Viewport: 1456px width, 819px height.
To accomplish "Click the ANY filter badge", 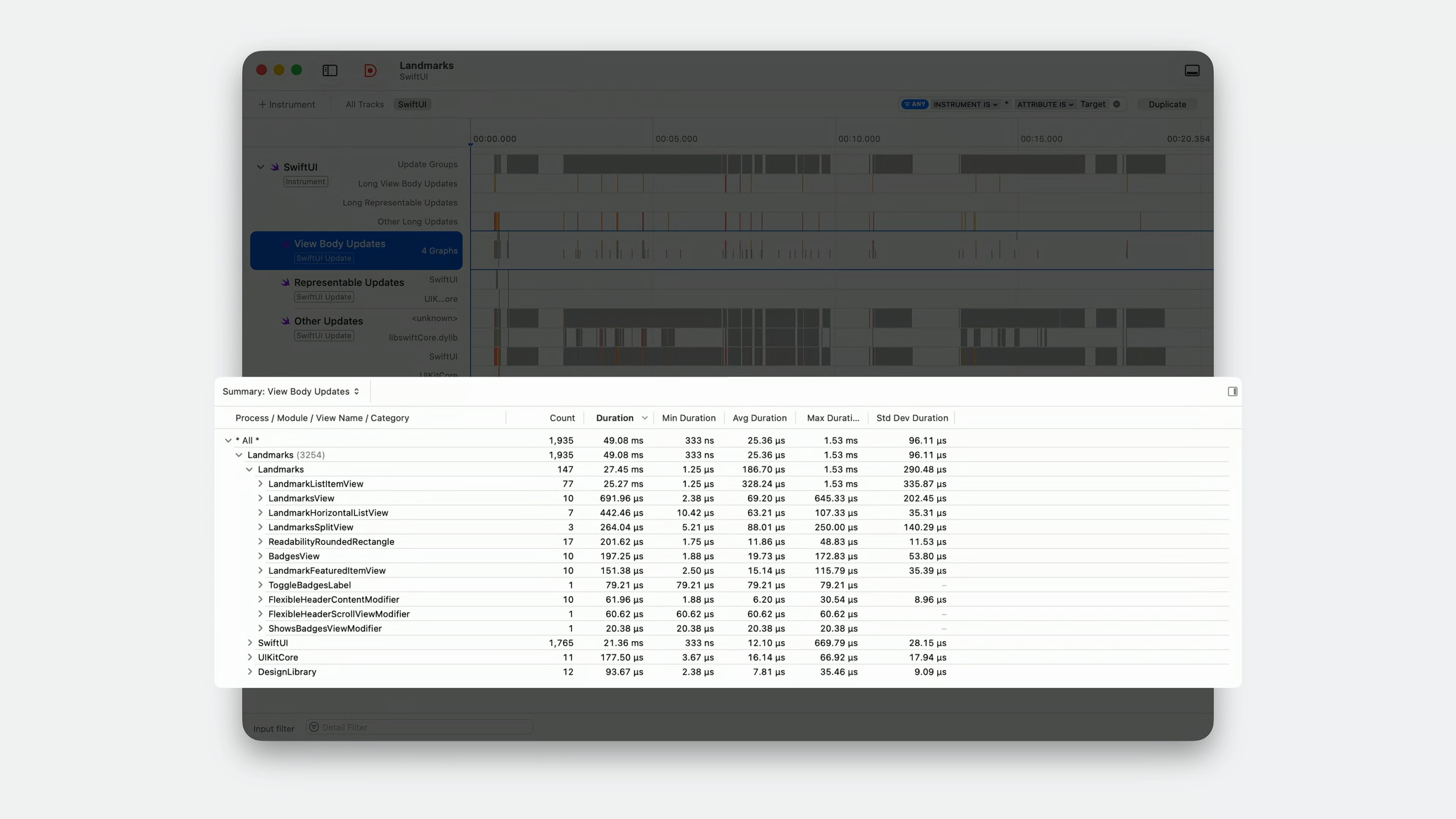I will point(915,104).
